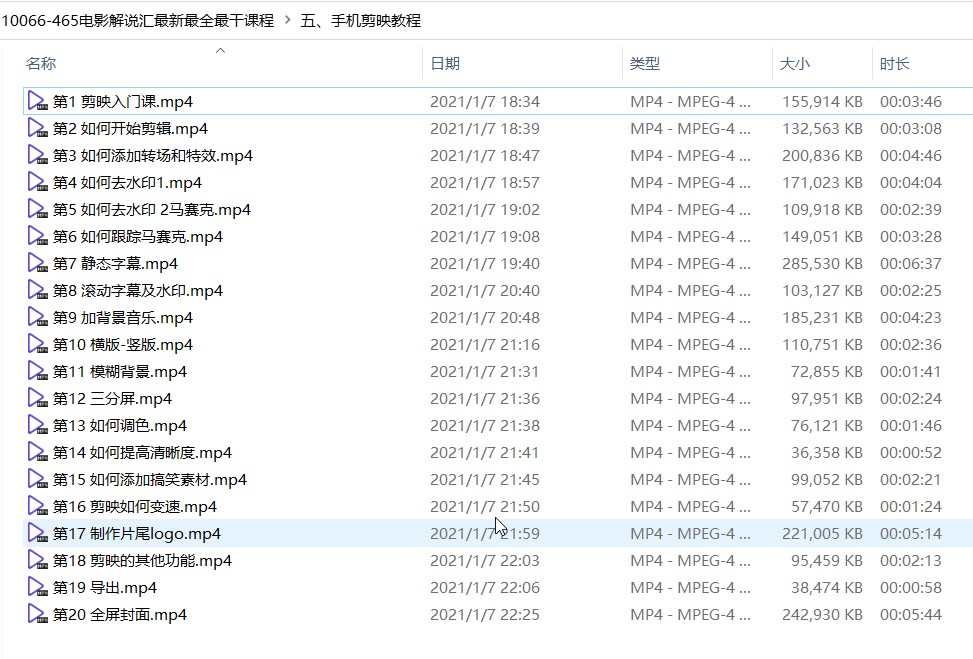Click the date 2021/1/7 20:40
The height and width of the screenshot is (659, 973).
click(485, 290)
